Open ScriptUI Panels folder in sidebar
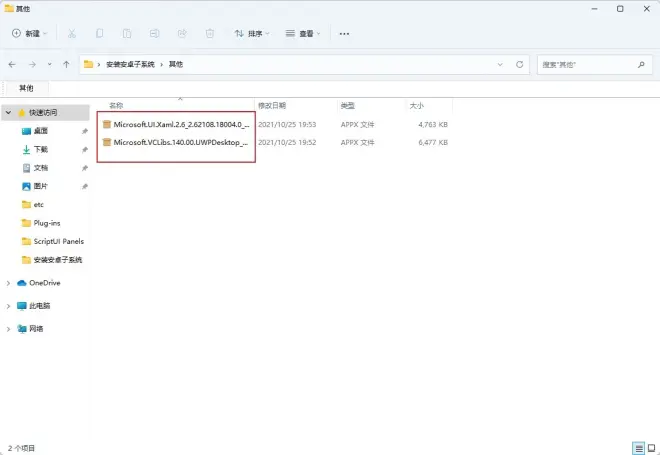 pyautogui.click(x=59, y=241)
